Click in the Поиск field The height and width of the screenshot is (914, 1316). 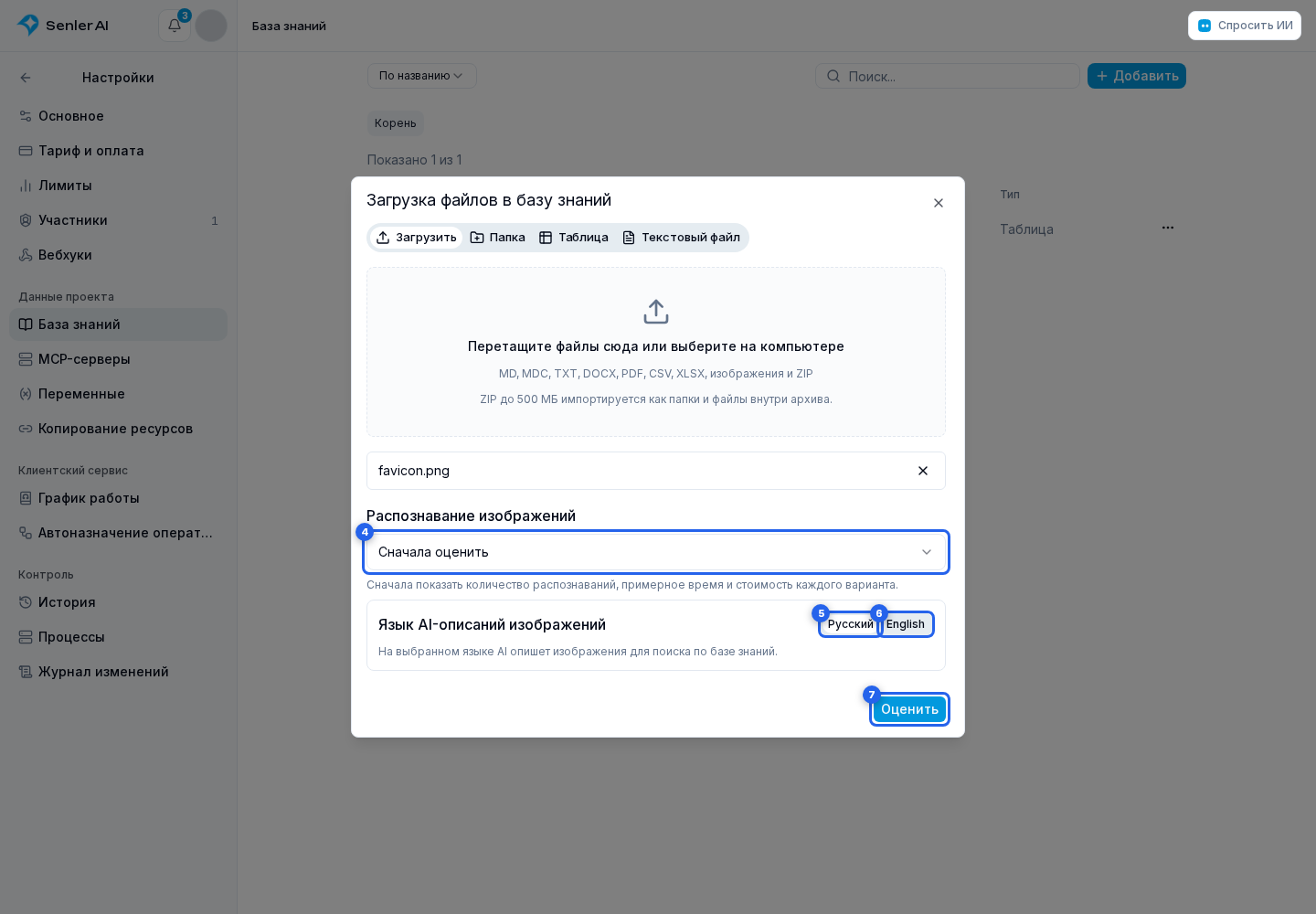tap(948, 76)
